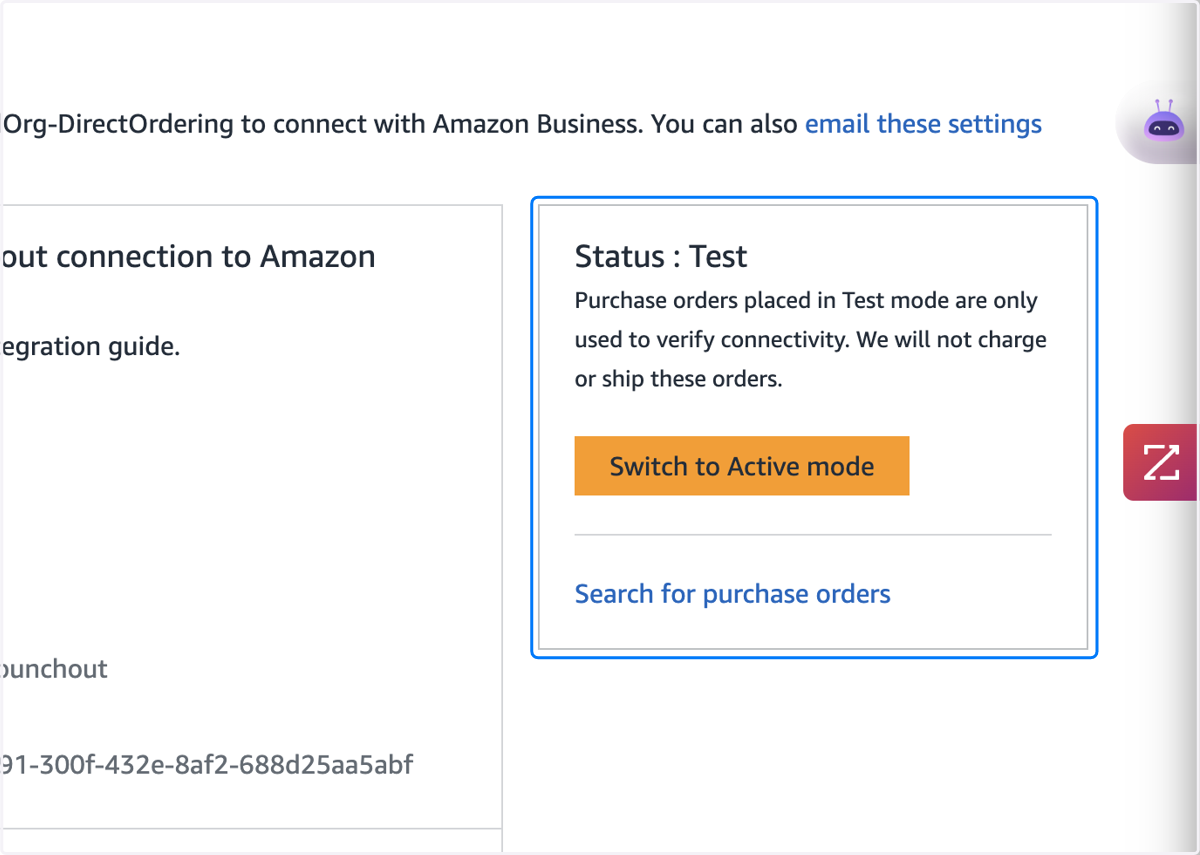The width and height of the screenshot is (1200, 855).
Task: Select the Status : Test heading
Action: (661, 257)
